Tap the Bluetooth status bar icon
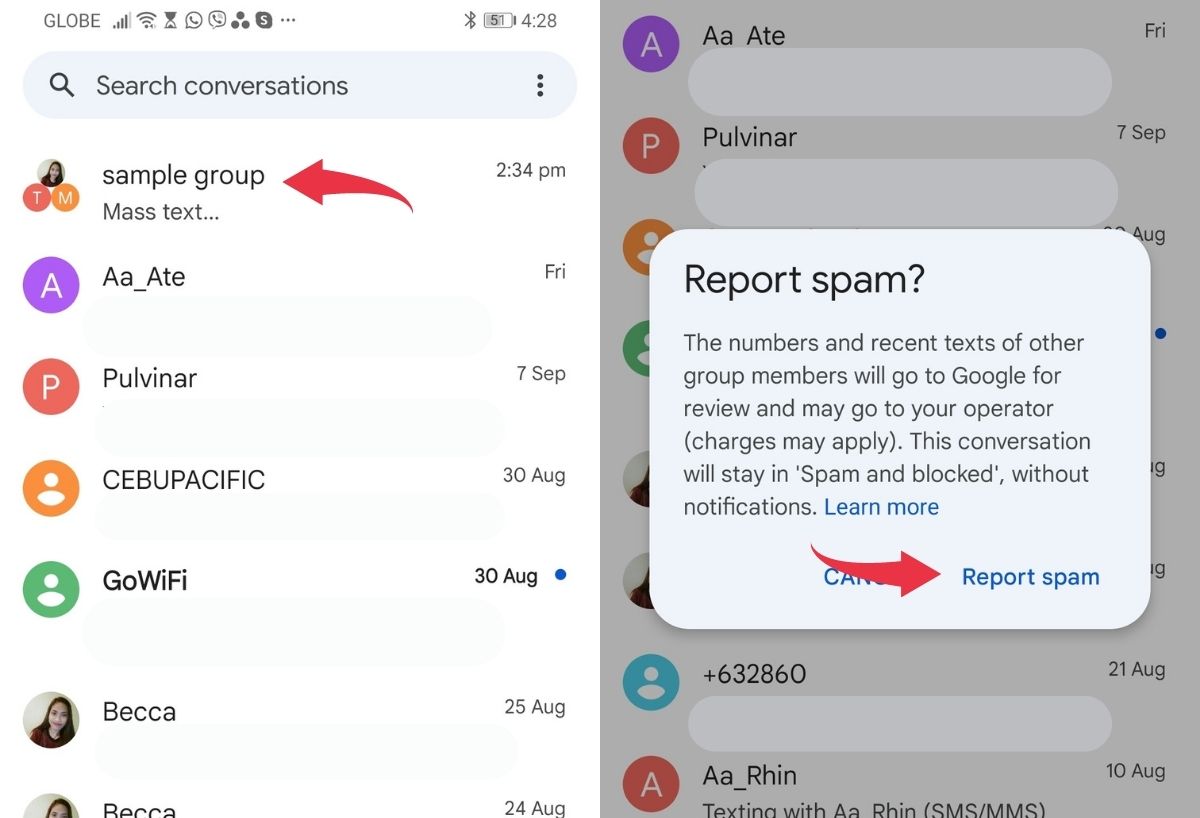The image size is (1200, 818). (x=470, y=20)
